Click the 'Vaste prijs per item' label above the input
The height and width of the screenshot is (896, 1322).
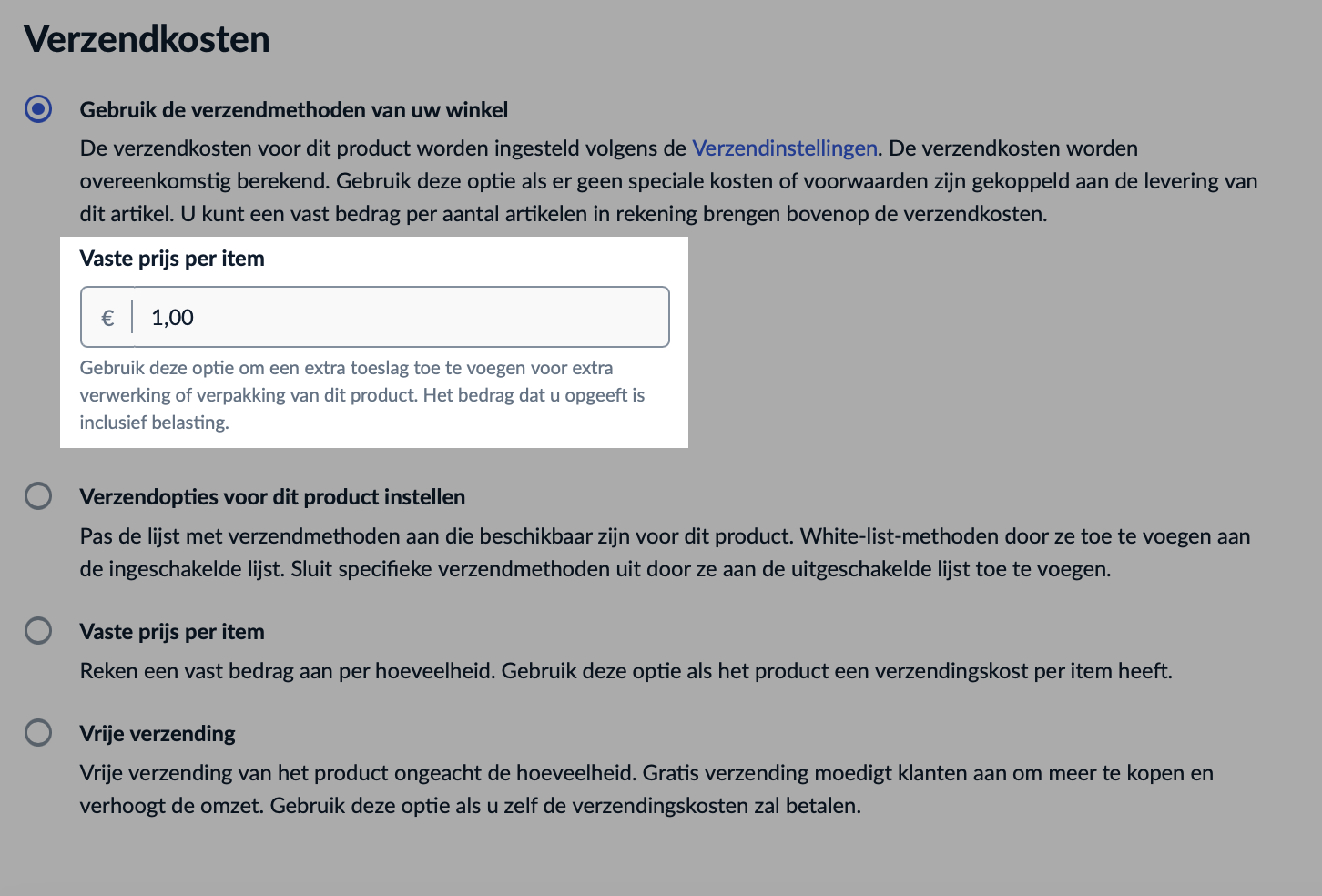pos(172,259)
